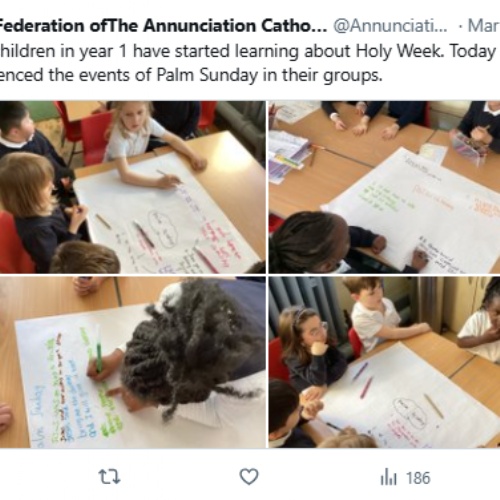
Task: Click the cloud bubble drawn on top-left poster
Action: (163, 228)
